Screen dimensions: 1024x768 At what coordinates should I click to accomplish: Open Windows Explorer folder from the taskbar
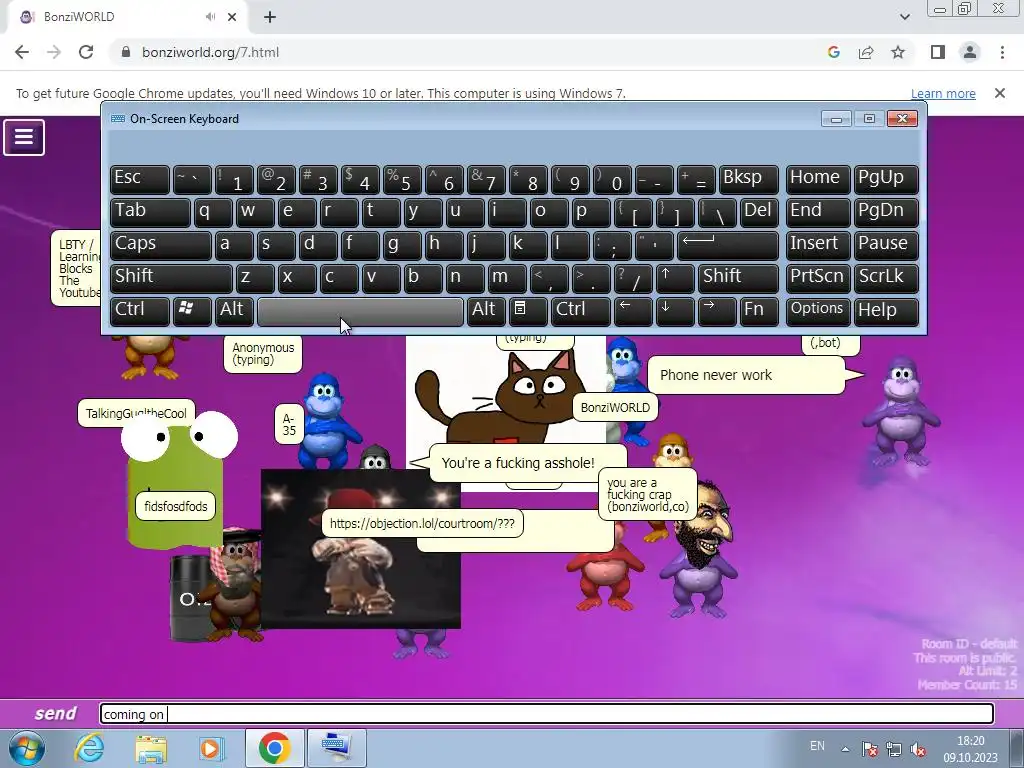[x=151, y=748]
